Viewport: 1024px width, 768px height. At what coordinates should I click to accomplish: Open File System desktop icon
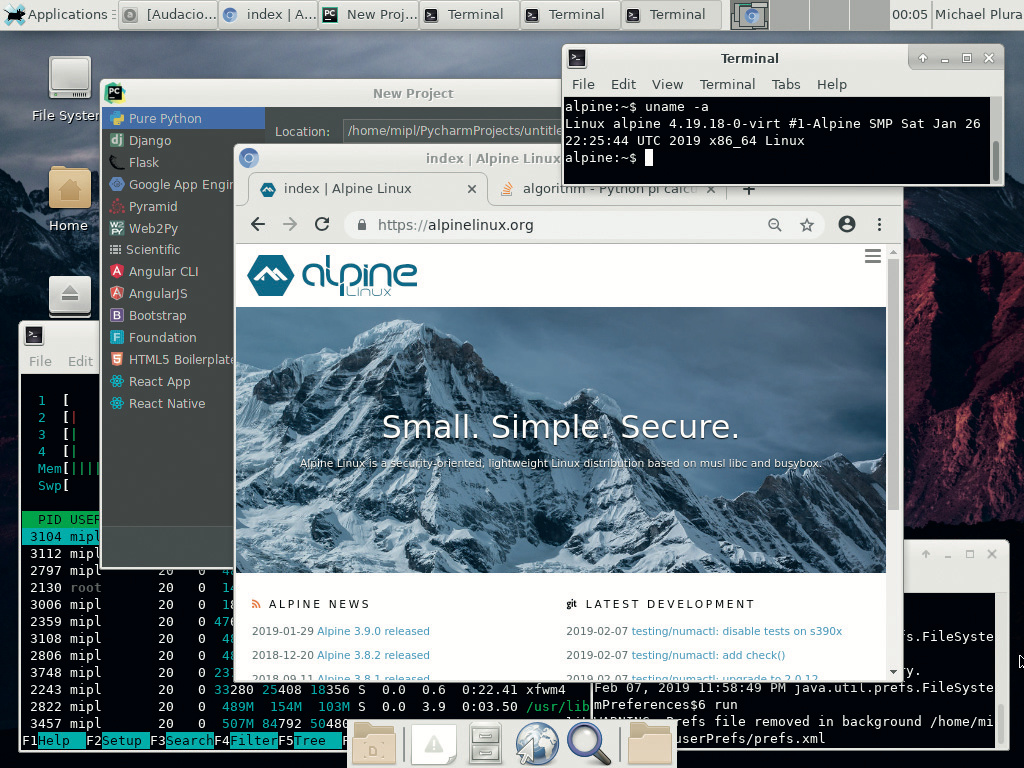[69, 90]
